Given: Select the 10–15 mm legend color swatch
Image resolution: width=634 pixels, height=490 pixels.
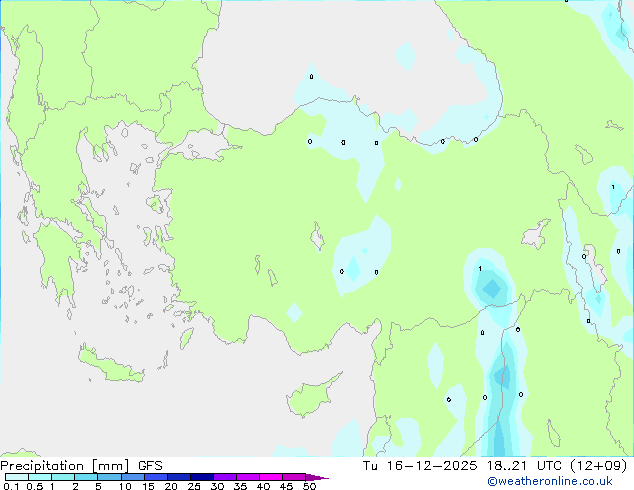Looking at the screenshot, I should click(133, 477).
